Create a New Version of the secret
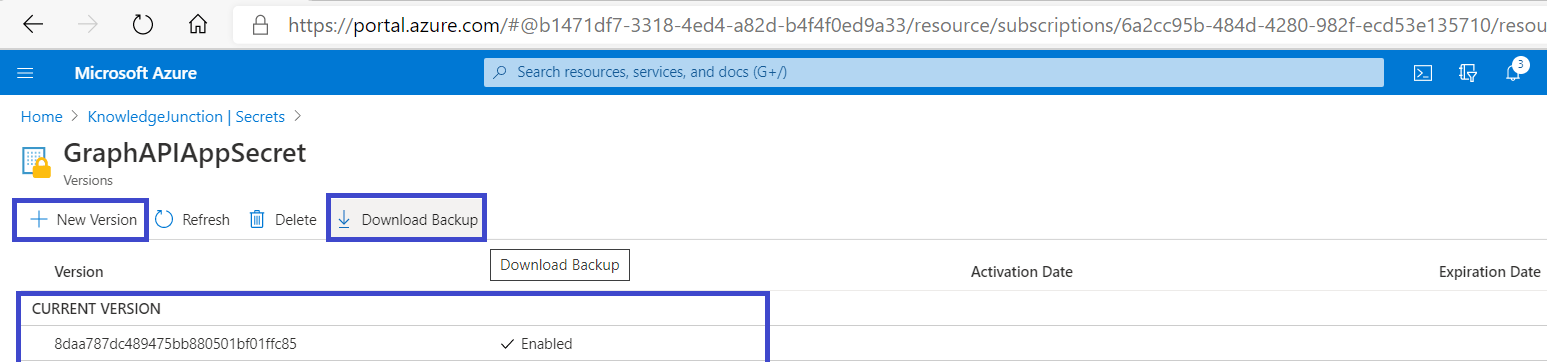The width and height of the screenshot is (1547, 362). coord(82,219)
